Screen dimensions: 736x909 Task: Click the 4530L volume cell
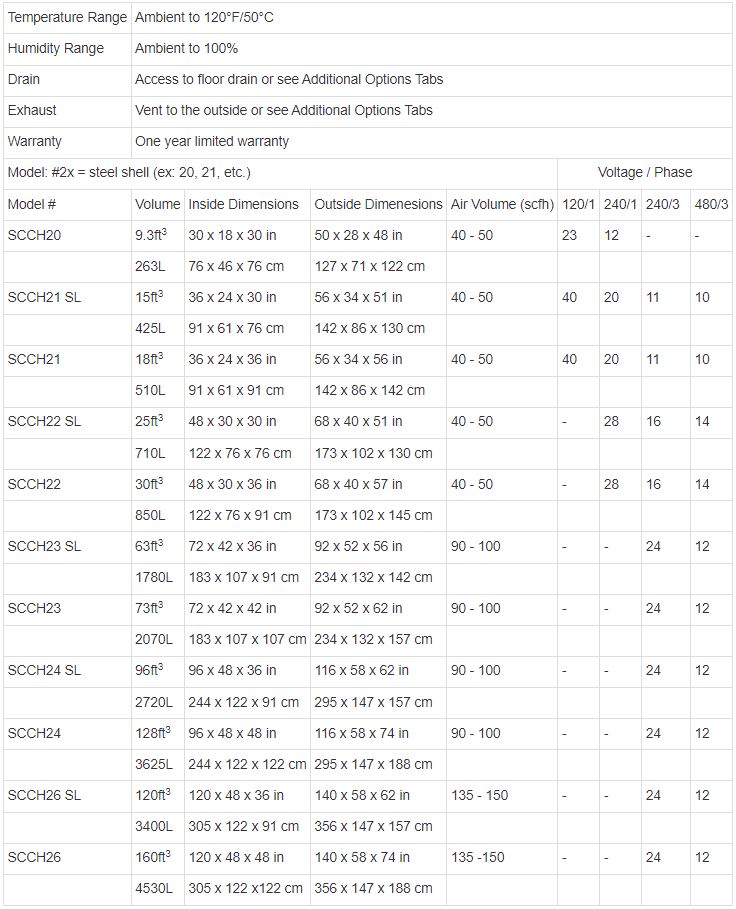[x=154, y=888]
